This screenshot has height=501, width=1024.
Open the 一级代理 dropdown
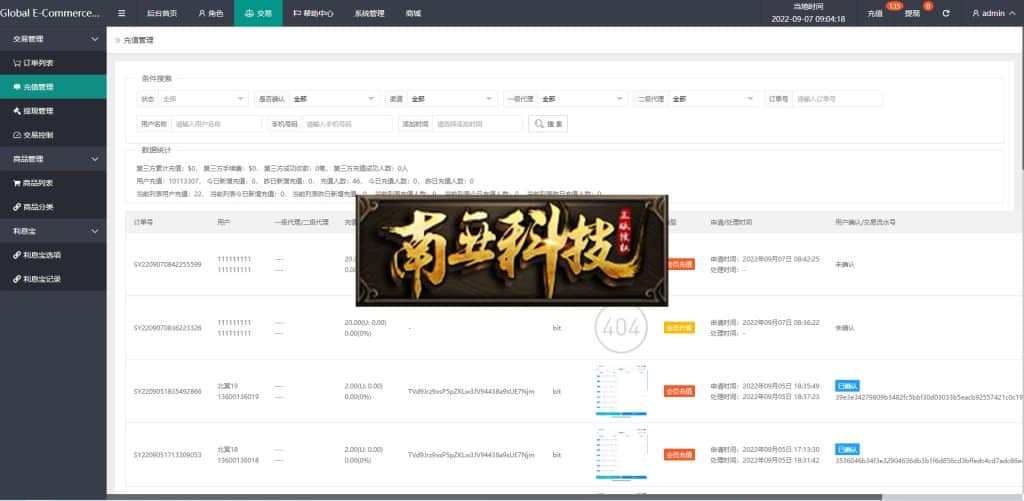point(583,99)
